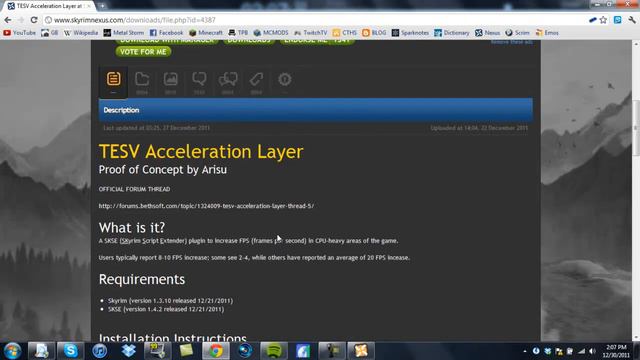Open the GB bookmark

[x=49, y=33]
